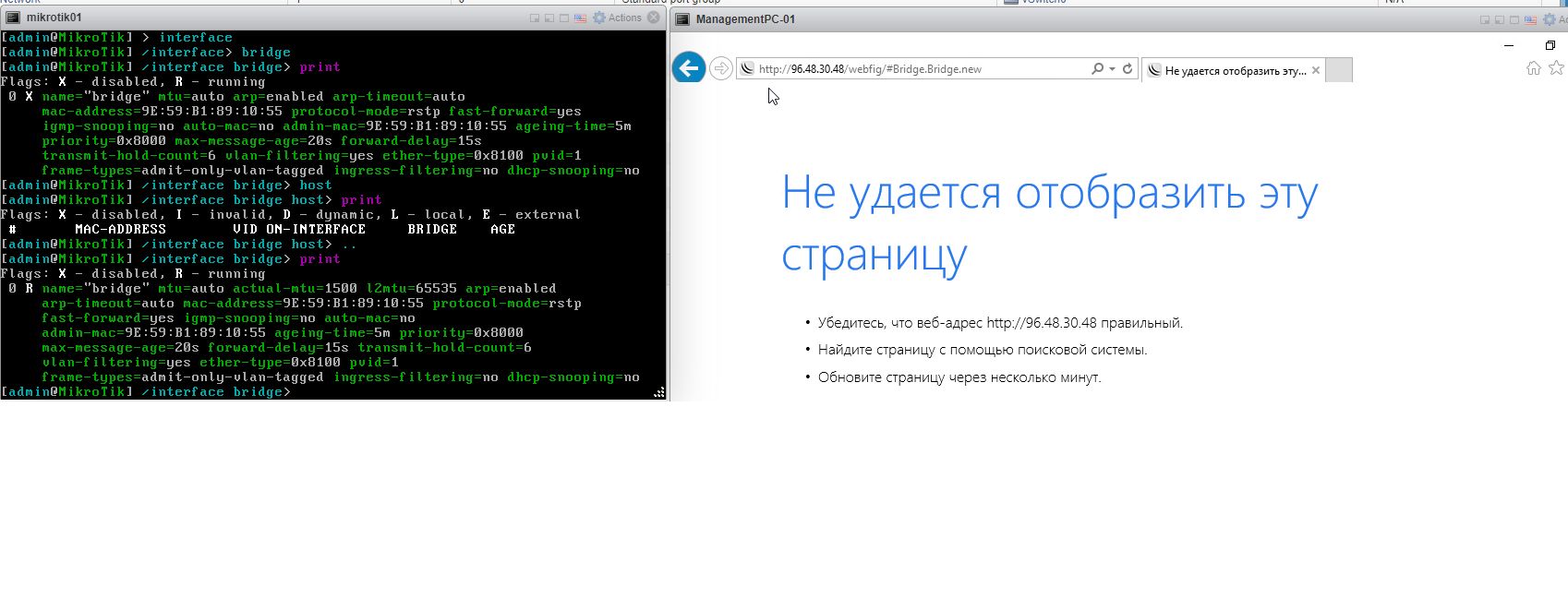Click the third layout icon in ManagementPC-01 header
This screenshot has height=598, width=1568.
tap(1514, 20)
